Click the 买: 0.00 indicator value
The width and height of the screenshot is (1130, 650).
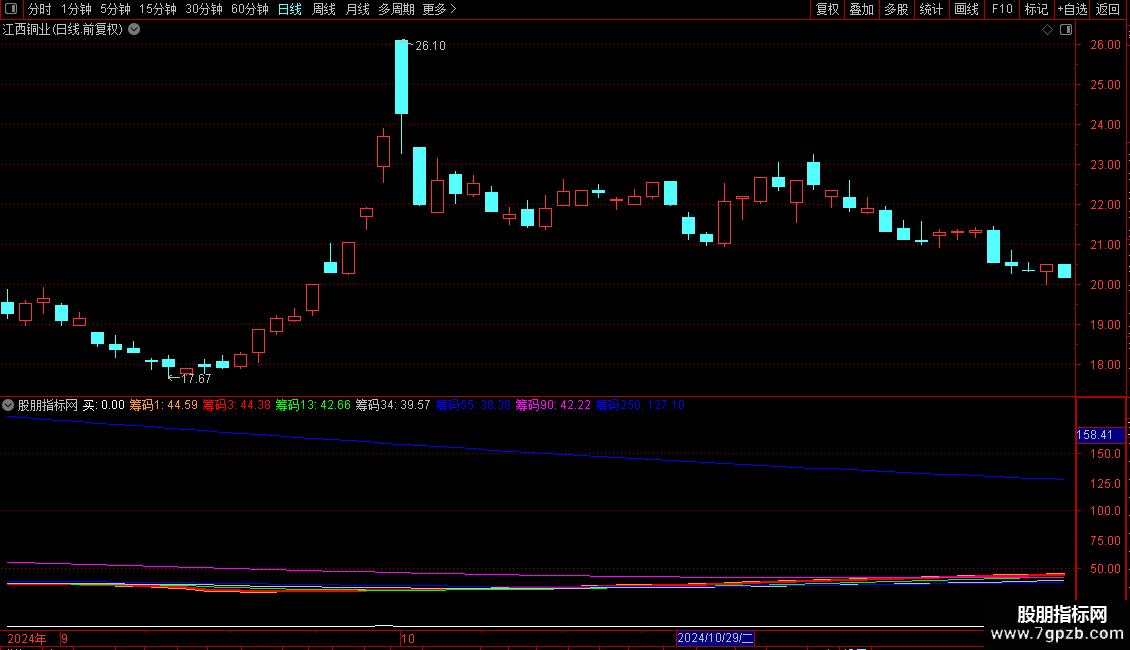click(104, 405)
